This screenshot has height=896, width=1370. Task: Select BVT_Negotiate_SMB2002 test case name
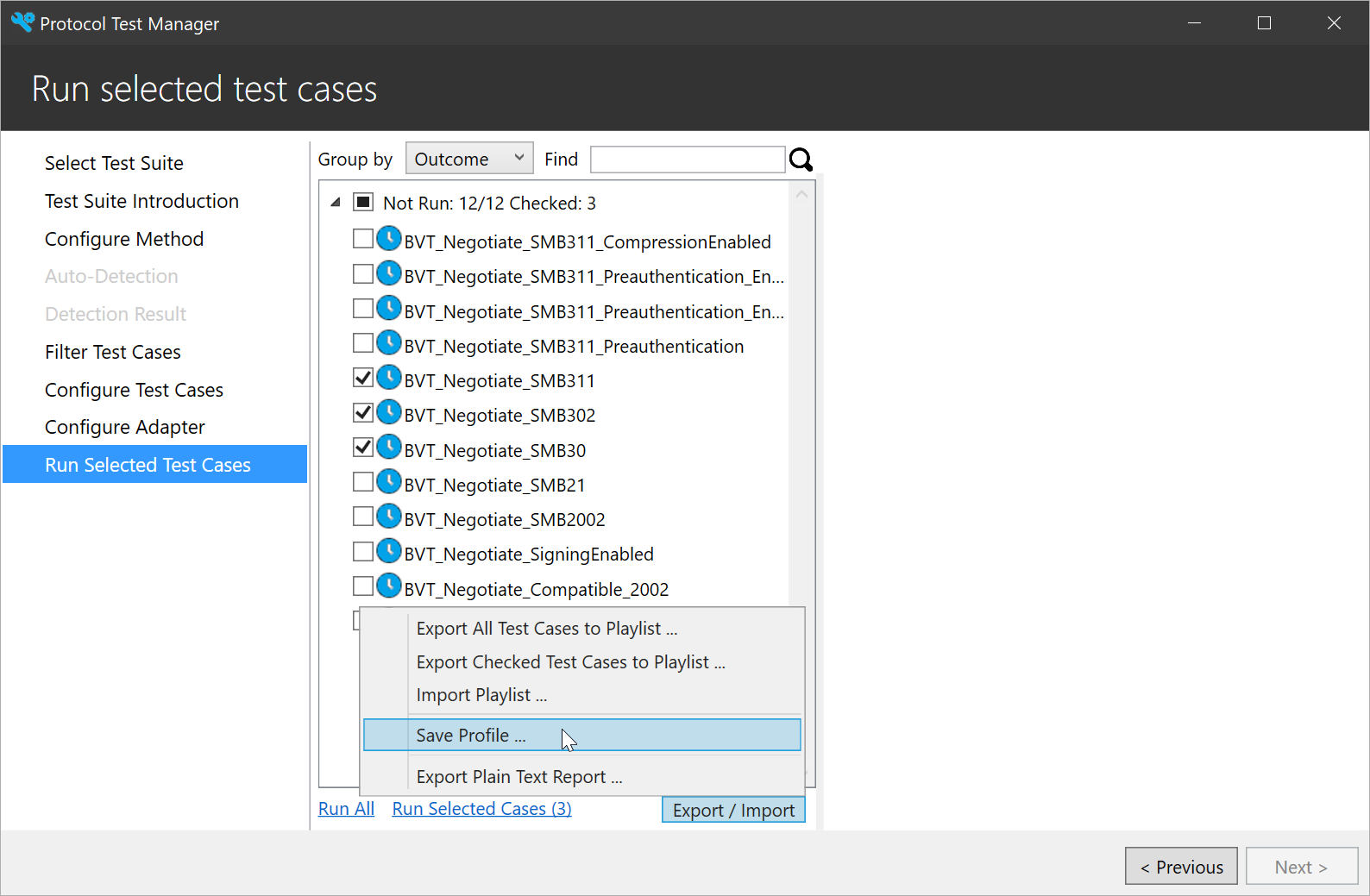(505, 520)
